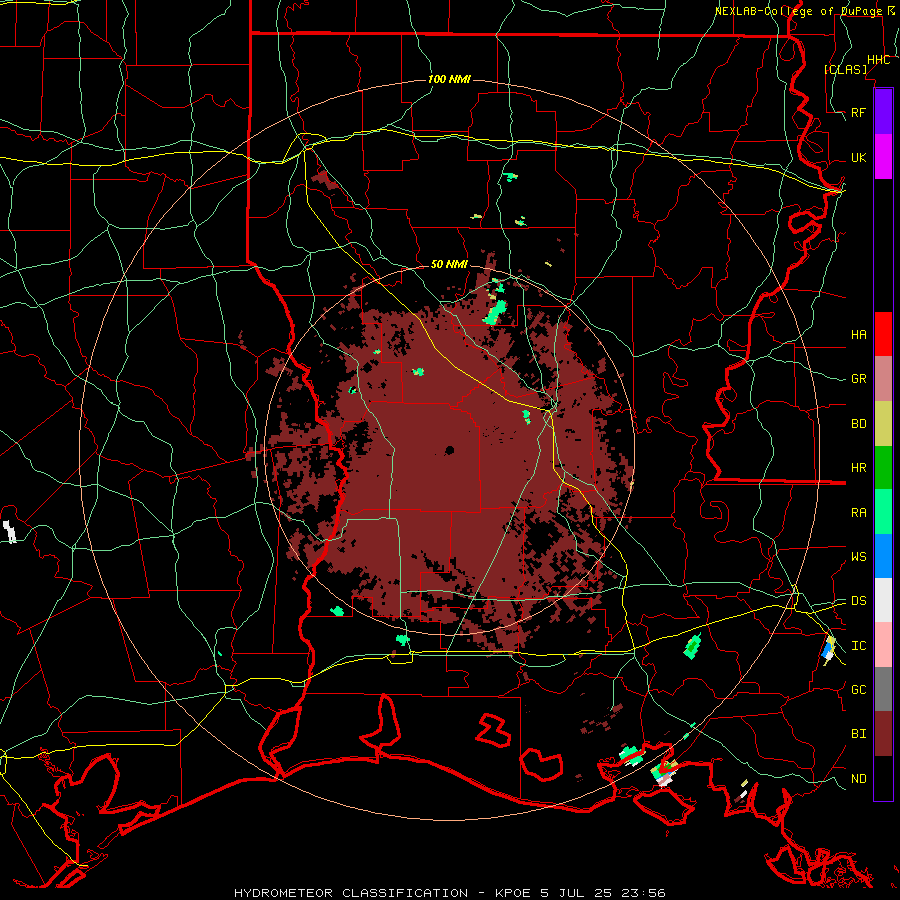
Task: Click the HA red legend swatch
Action: click(x=883, y=334)
